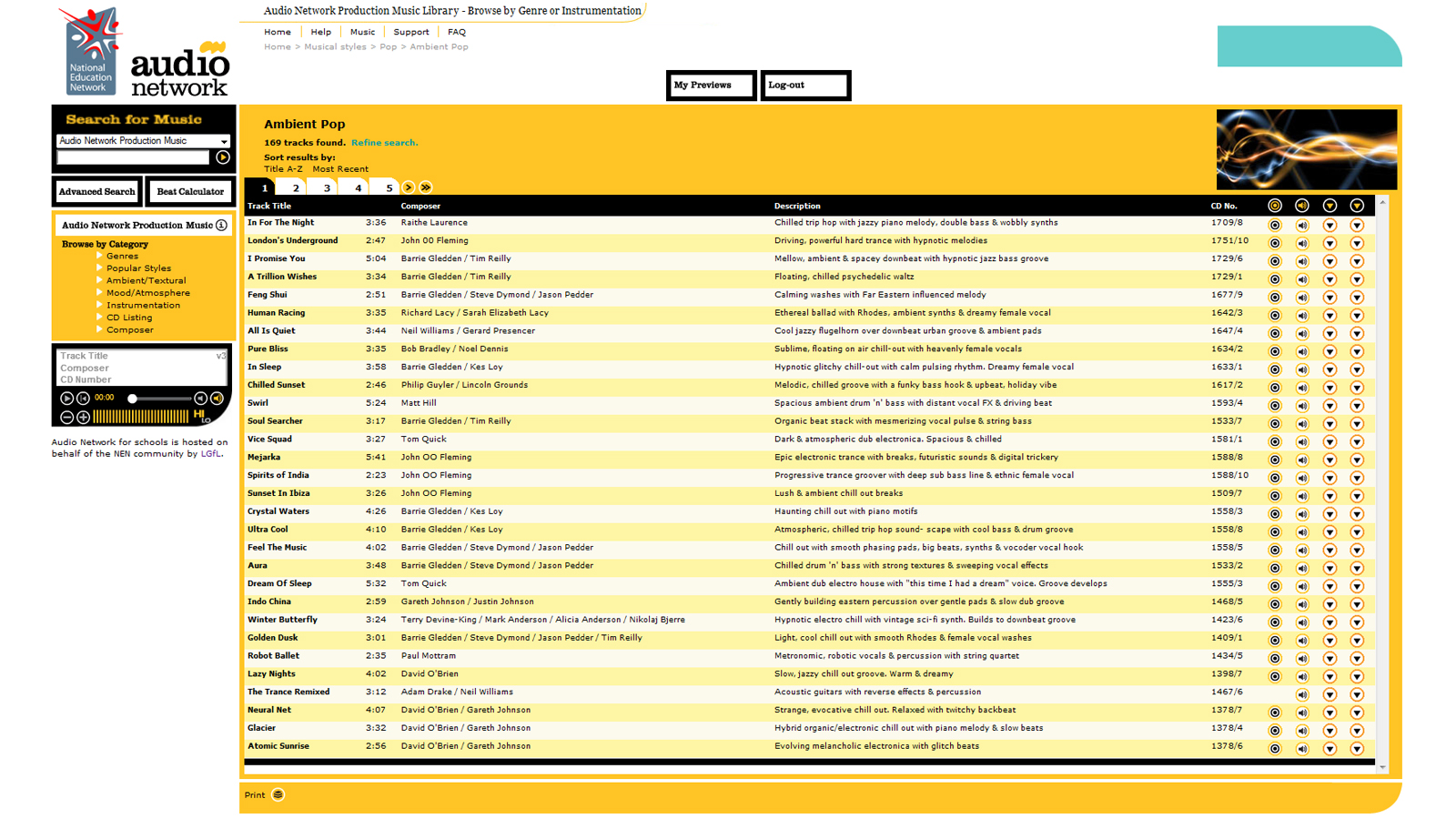
Task: Open the Beat Calculator
Action: tap(190, 192)
